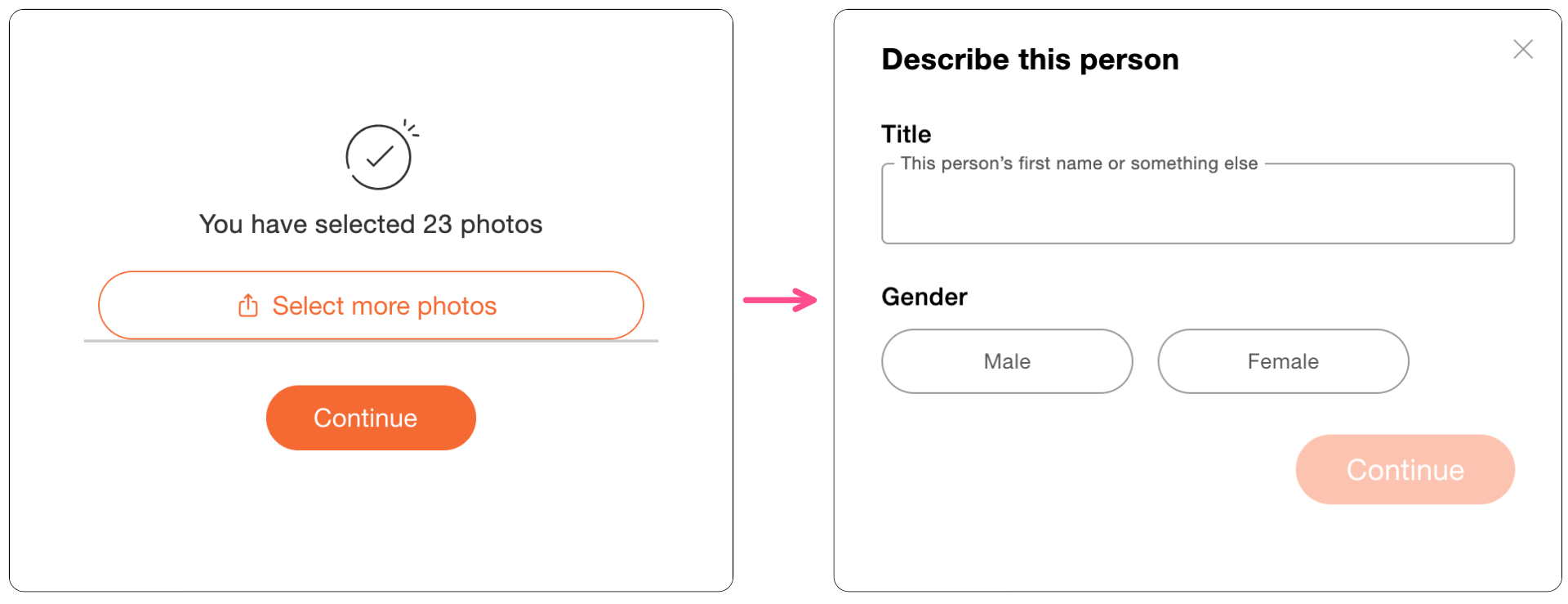Click the pink arrow between the panels
Image resolution: width=1568 pixels, height=604 pixels.
pos(780,300)
